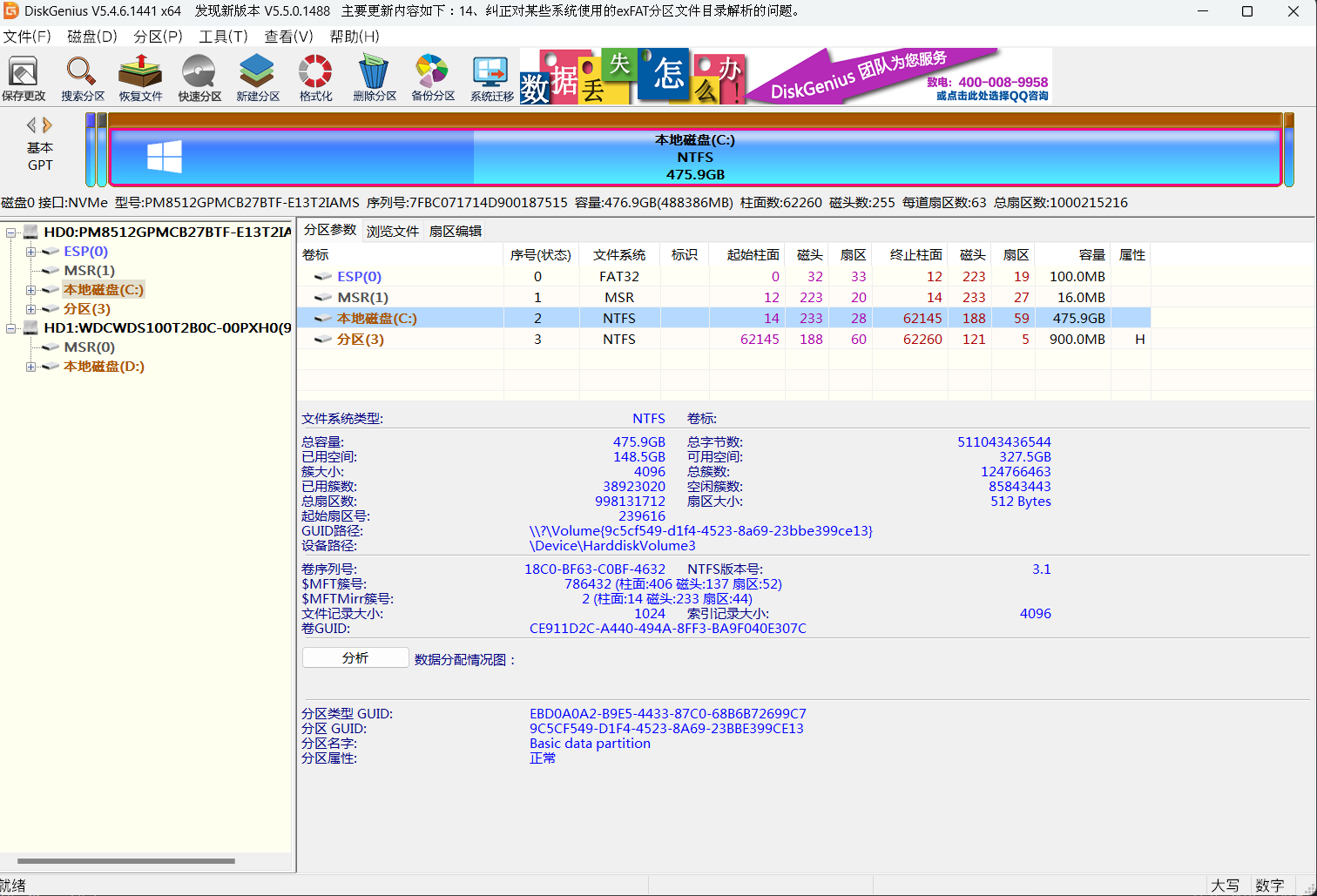This screenshot has height=896, width=1317.
Task: Click the drive icon beside 本地磁盘(D:) in tree
Action: 51,367
